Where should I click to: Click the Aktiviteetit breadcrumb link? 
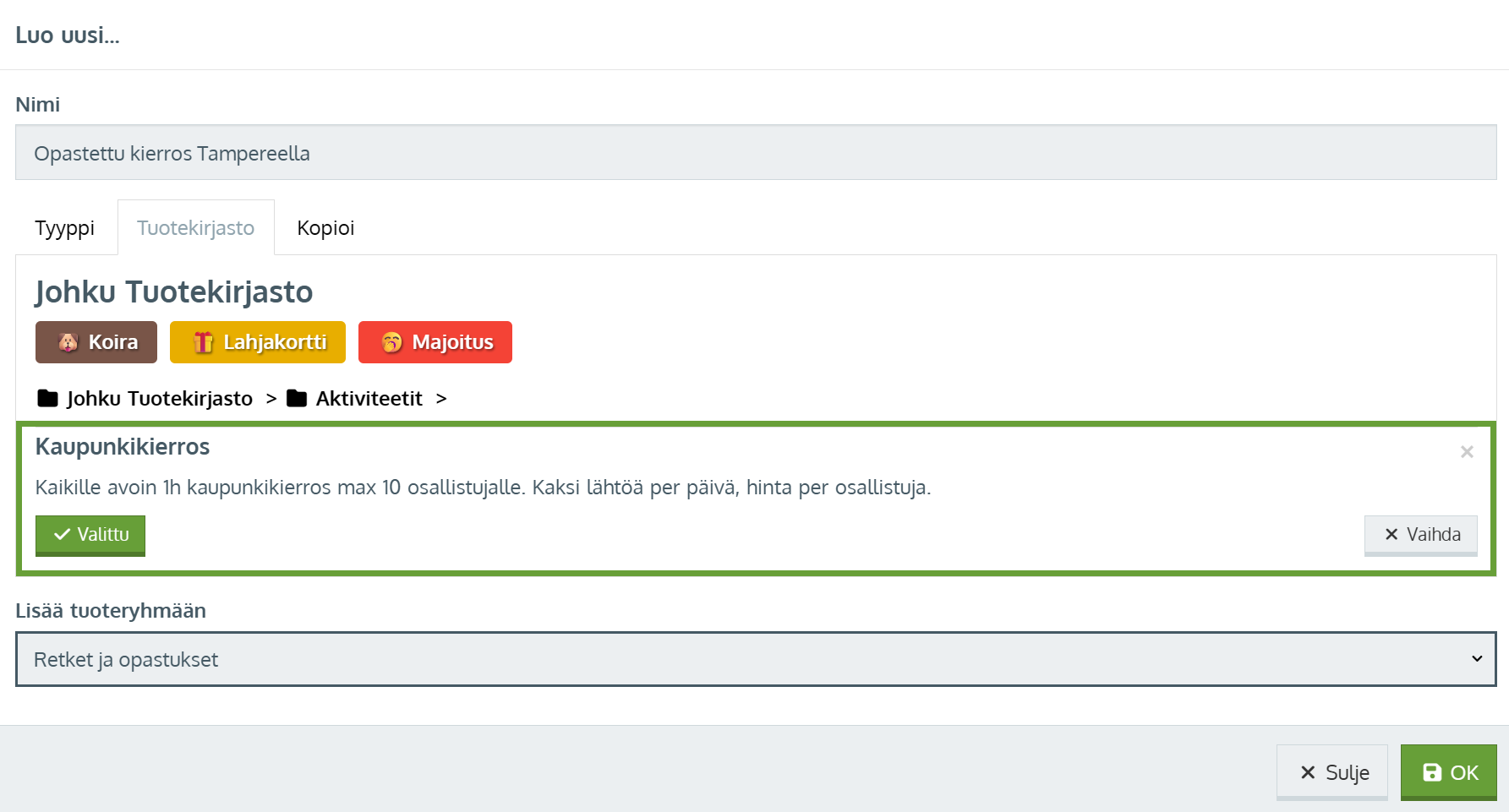point(369,398)
